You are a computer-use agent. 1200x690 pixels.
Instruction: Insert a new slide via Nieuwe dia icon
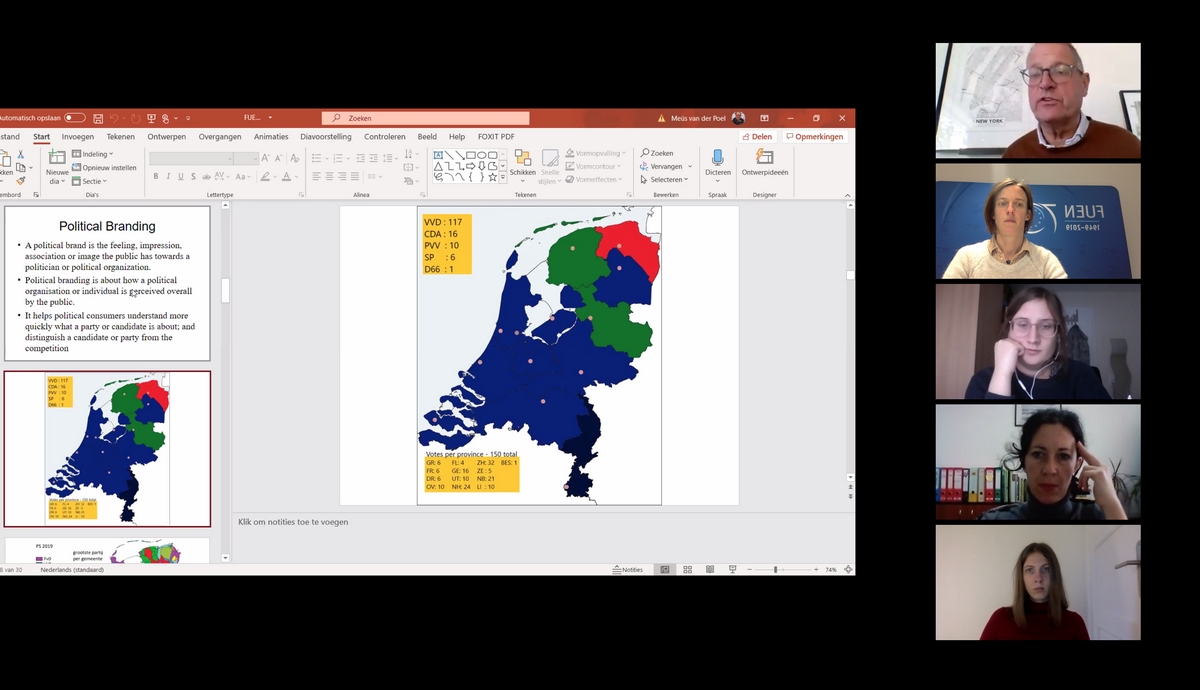[x=58, y=157]
